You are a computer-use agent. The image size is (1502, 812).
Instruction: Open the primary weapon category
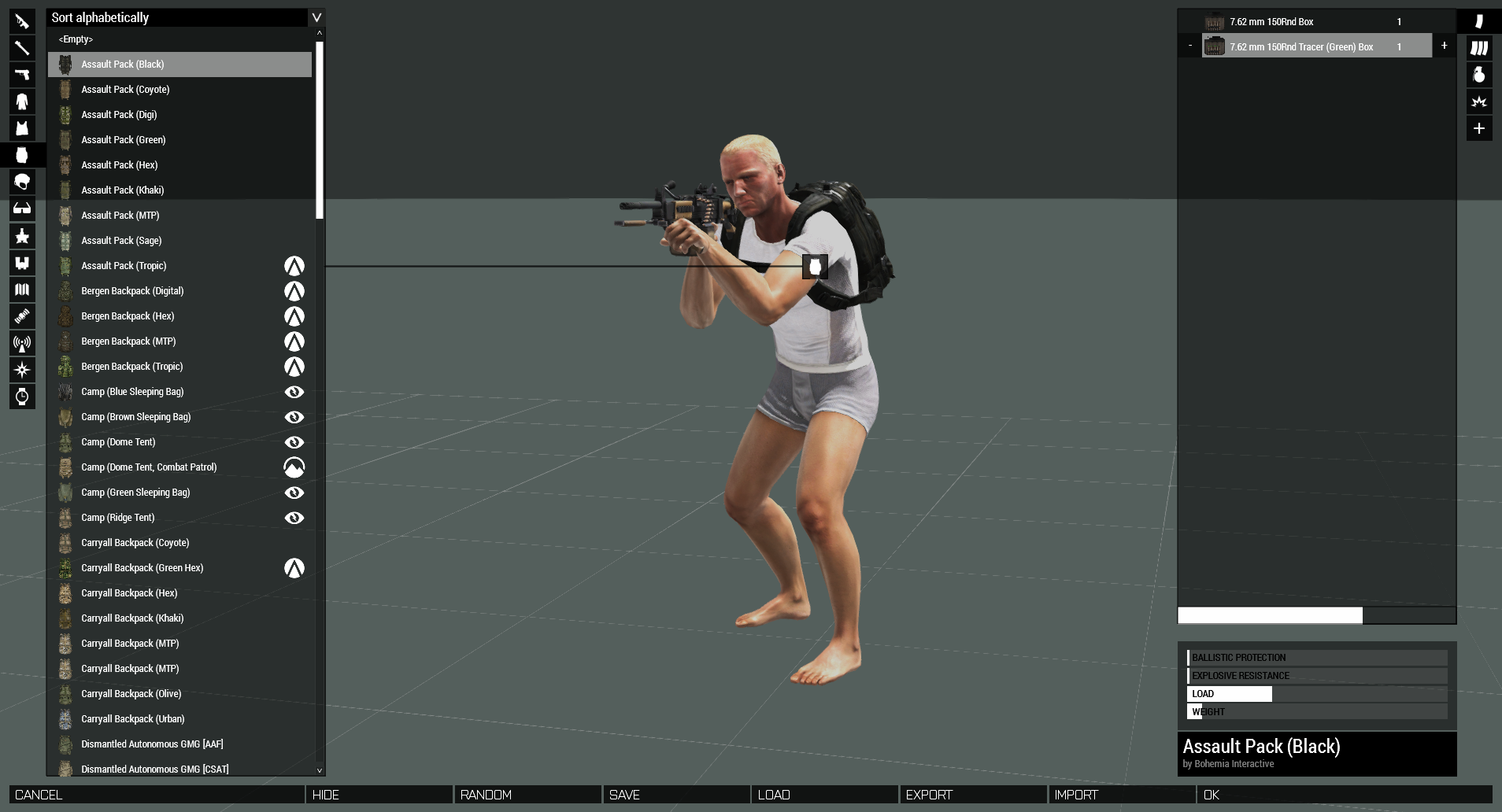coord(22,21)
